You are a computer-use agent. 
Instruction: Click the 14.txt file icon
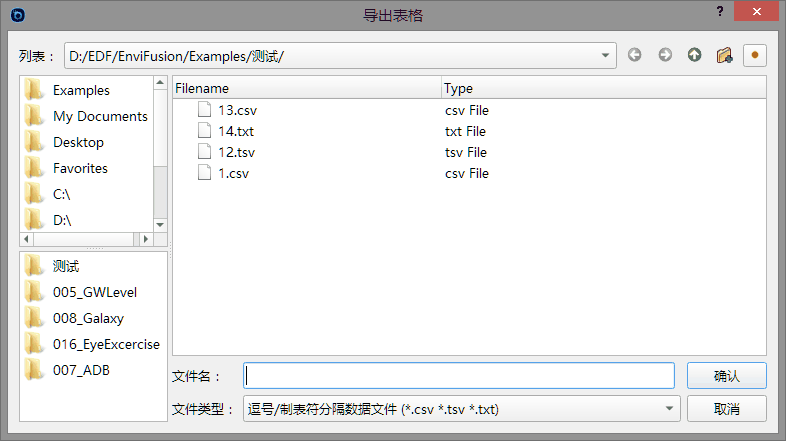click(205, 130)
